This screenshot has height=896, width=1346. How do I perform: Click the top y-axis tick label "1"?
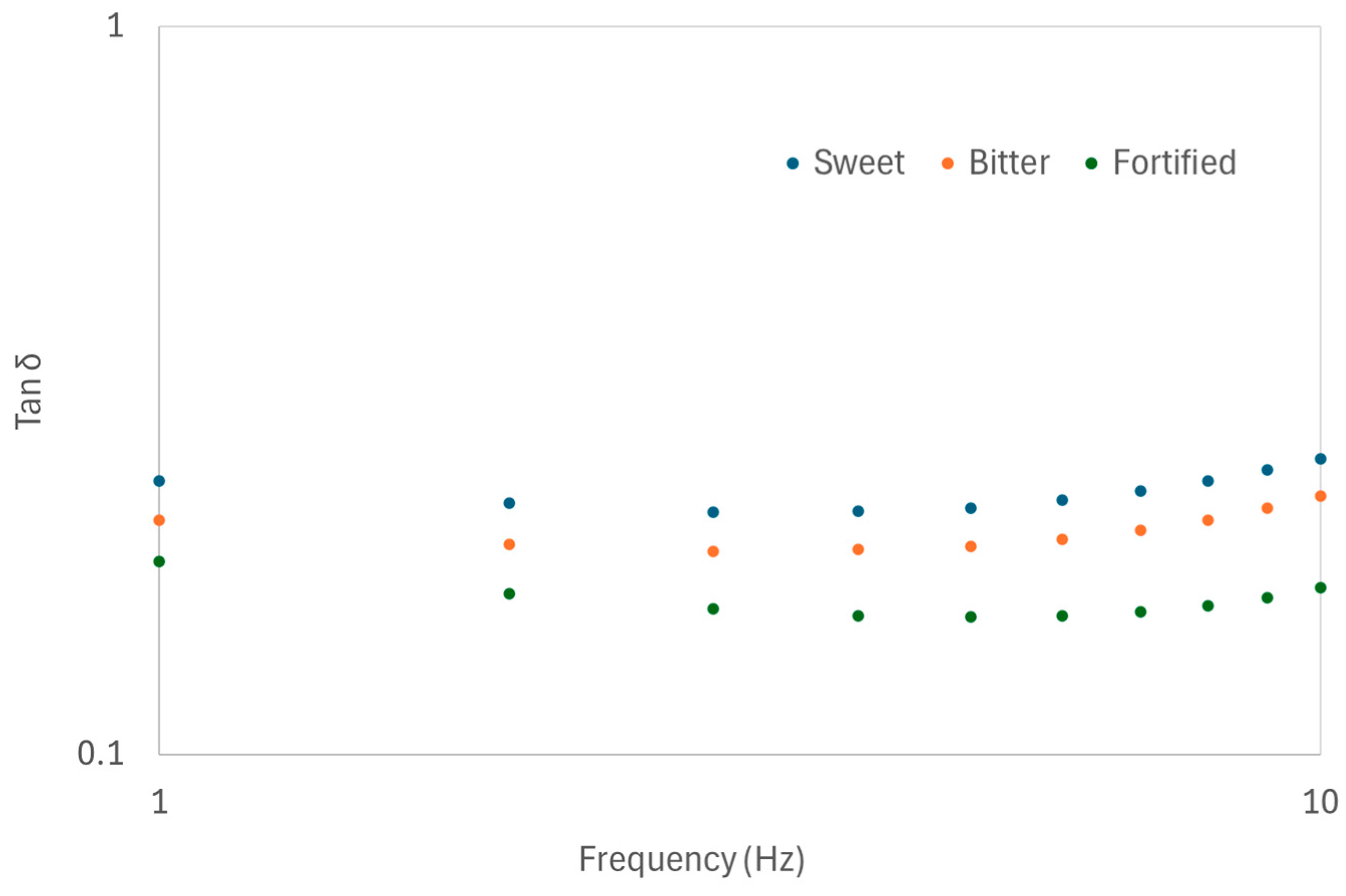(x=115, y=26)
